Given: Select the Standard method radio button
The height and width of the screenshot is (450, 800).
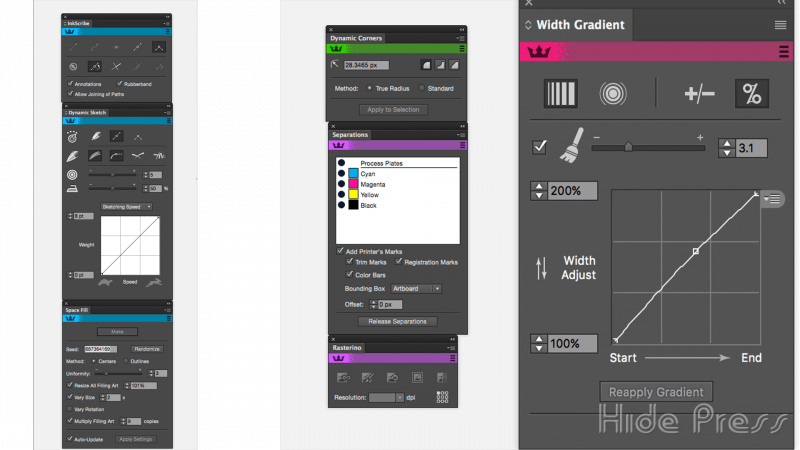Looking at the screenshot, I should [423, 88].
